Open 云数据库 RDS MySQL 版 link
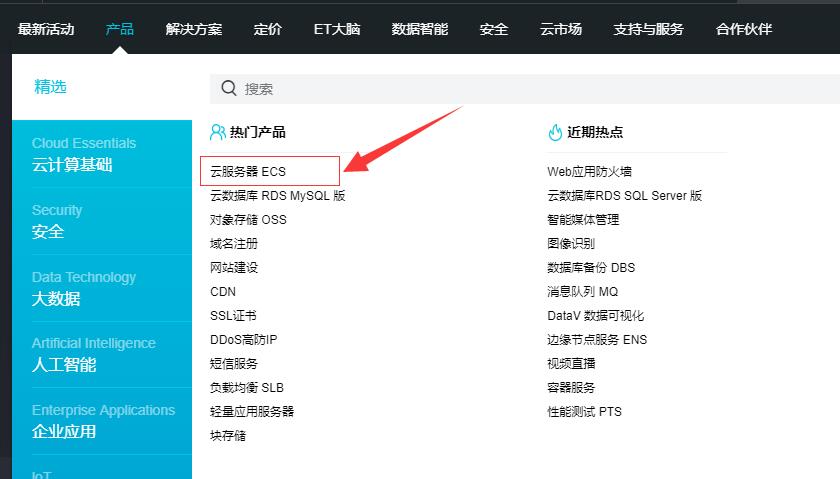Image resolution: width=840 pixels, height=479 pixels. [278, 196]
